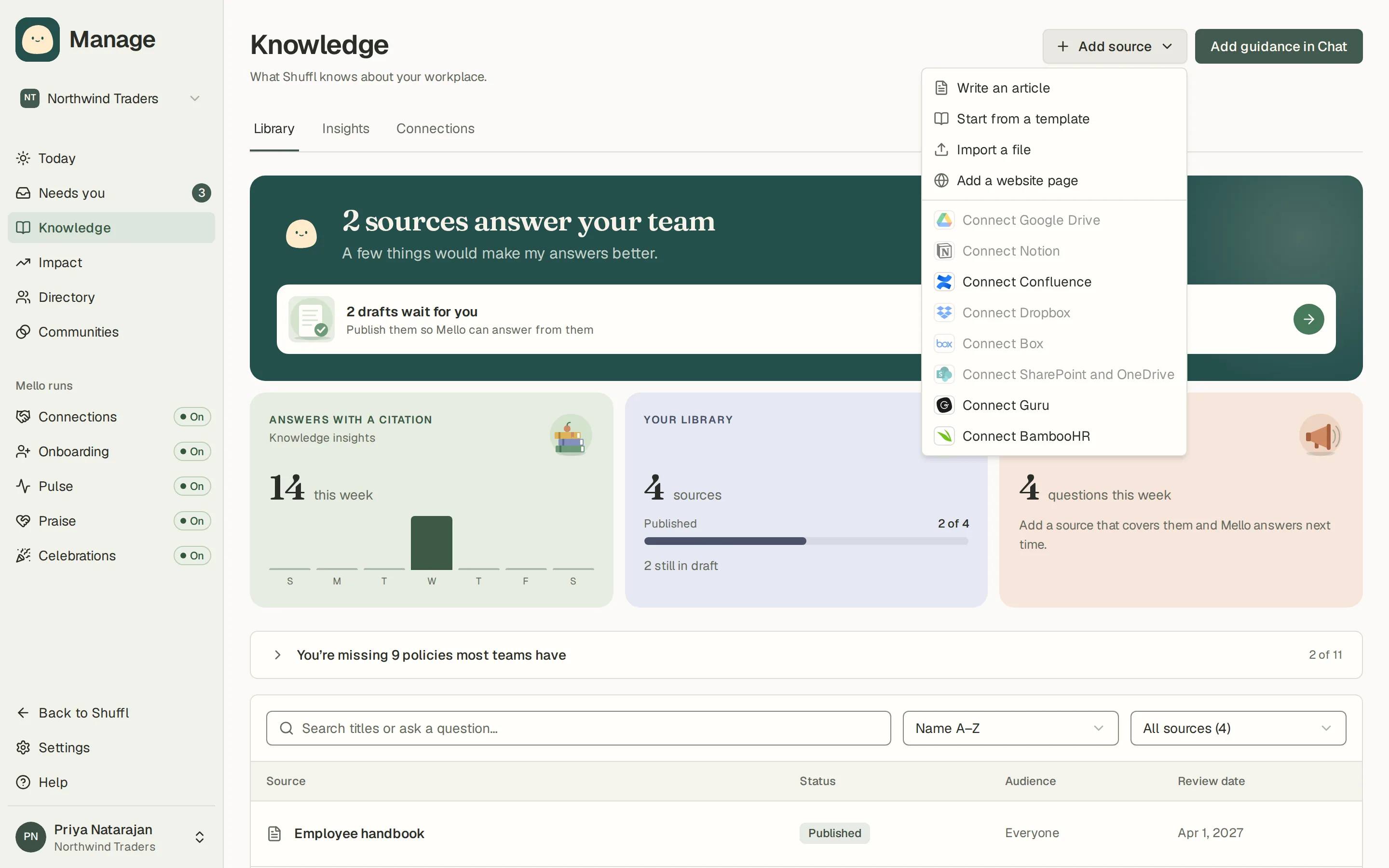Screen dimensions: 1389x868
Task: Collapse the Add source dropdown button
Action: tap(1114, 46)
